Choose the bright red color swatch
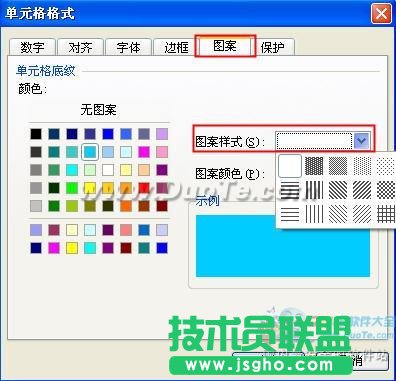The width and height of the screenshot is (396, 381). (x=144, y=188)
